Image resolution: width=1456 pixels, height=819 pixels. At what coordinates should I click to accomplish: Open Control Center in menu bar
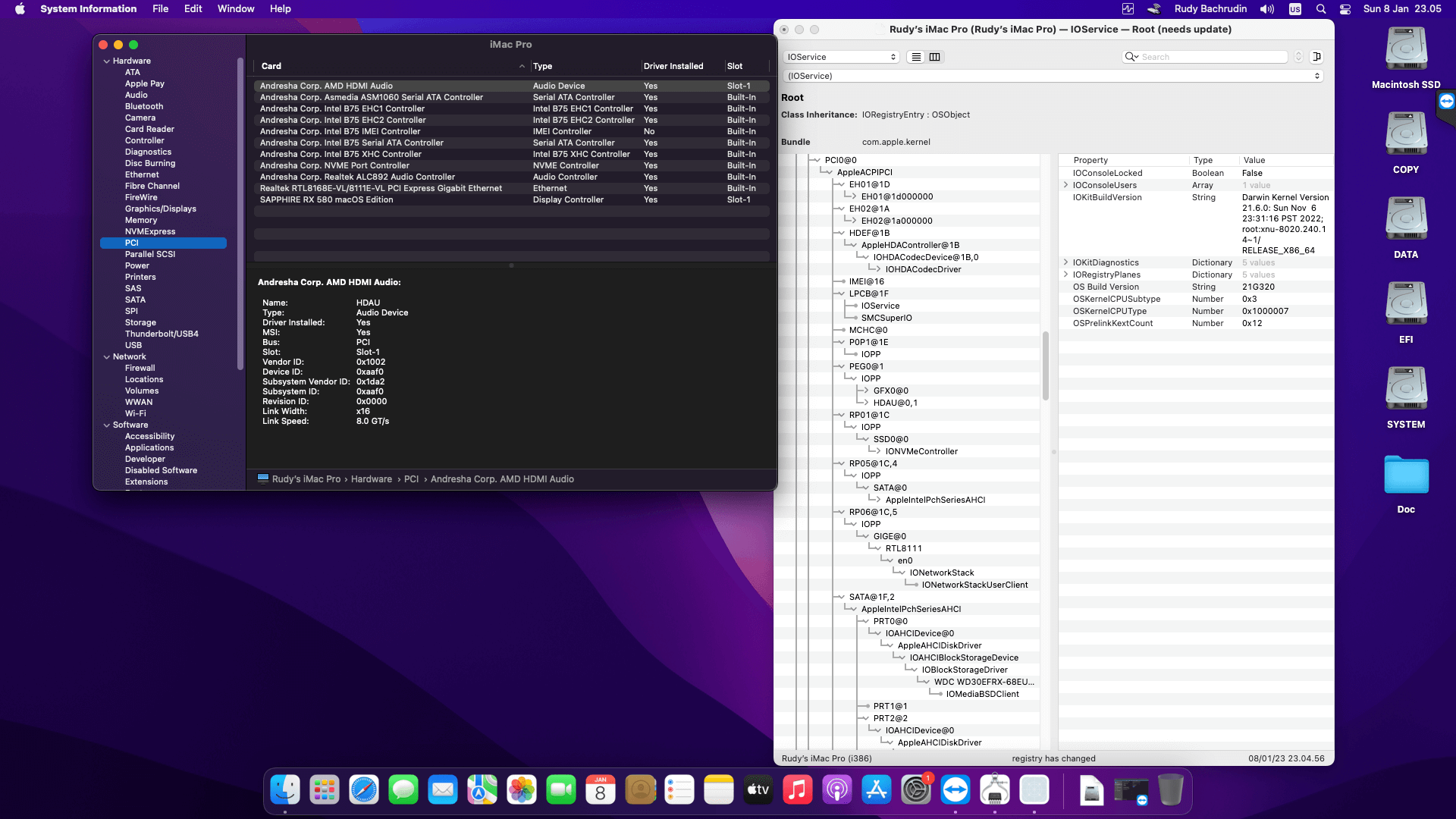tap(1345, 9)
